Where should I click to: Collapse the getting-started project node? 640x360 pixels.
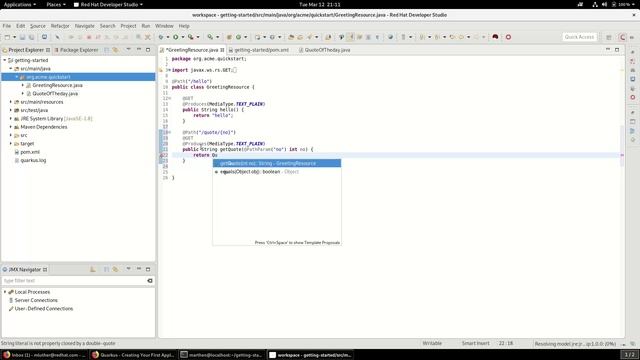[x=5, y=60]
